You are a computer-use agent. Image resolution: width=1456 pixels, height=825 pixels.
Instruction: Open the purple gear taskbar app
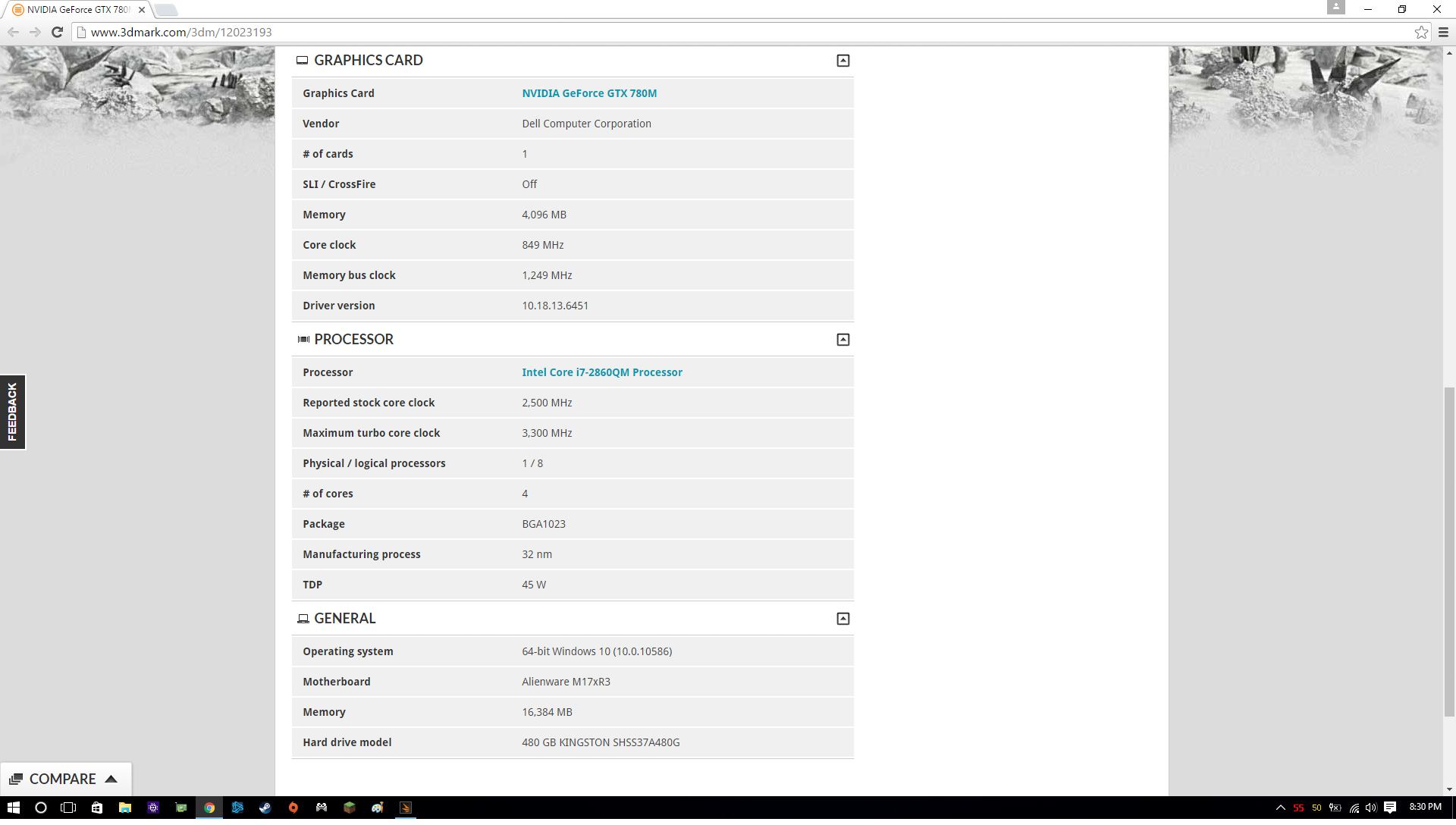point(153,808)
